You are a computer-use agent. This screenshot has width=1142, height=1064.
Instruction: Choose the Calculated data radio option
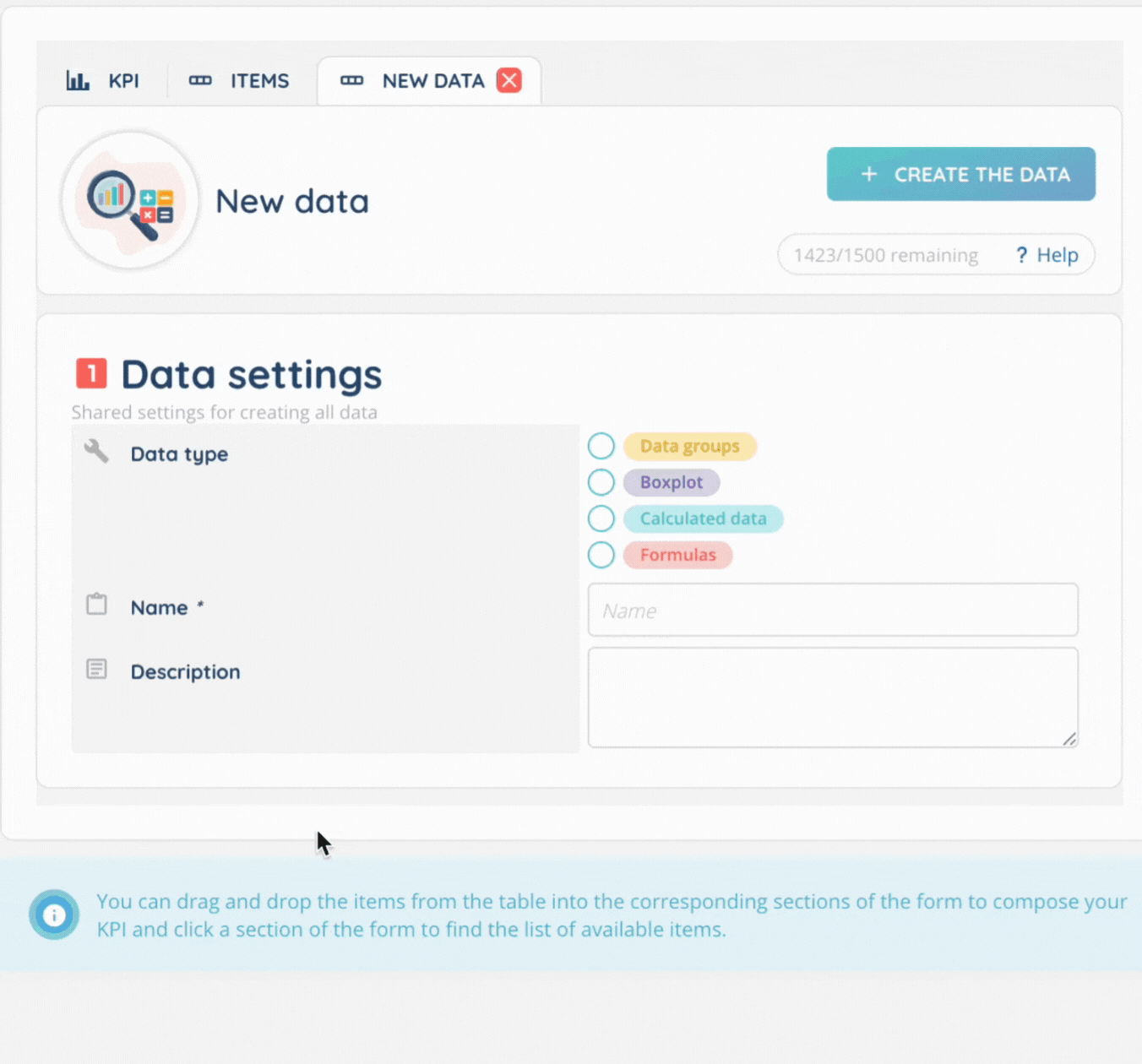coord(601,518)
